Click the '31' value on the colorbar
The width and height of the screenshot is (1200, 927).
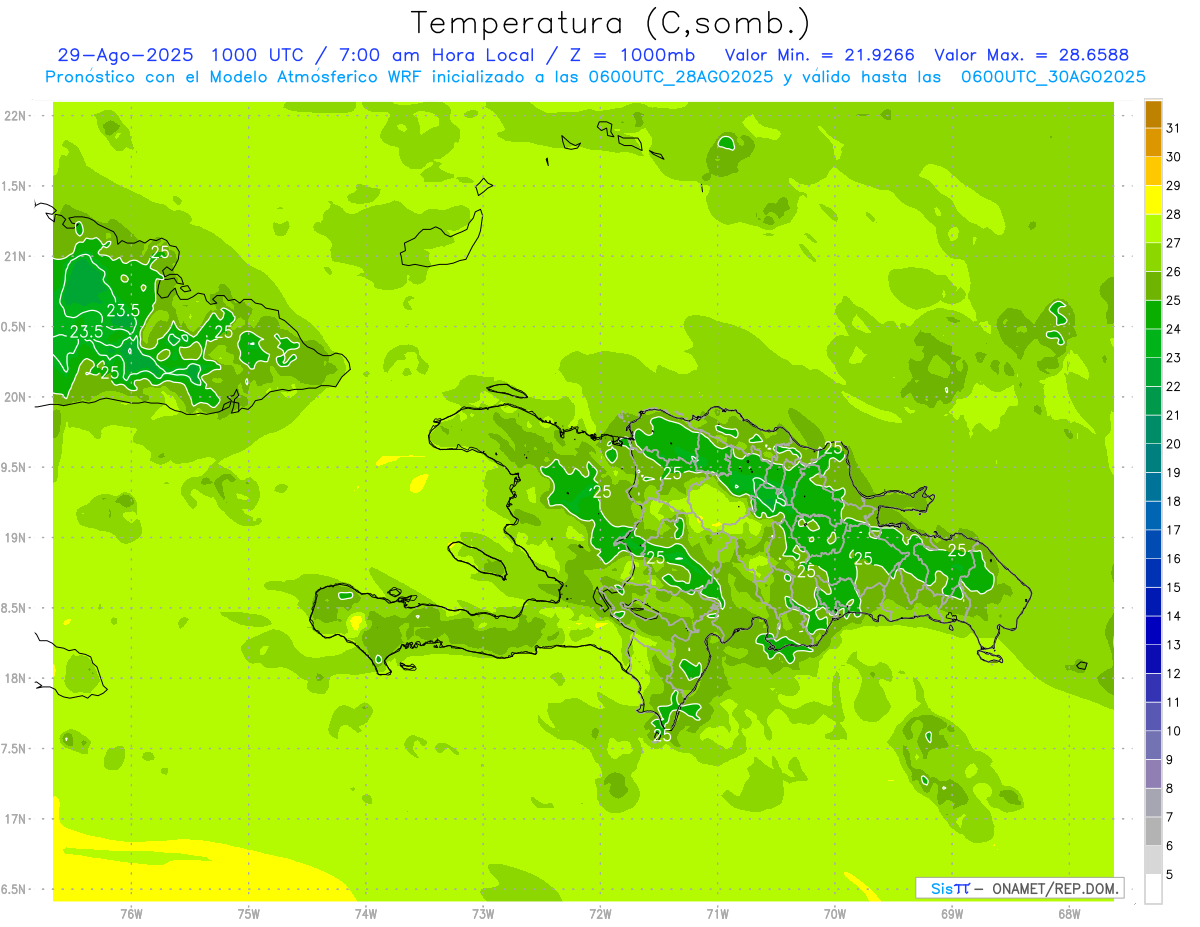[x=1174, y=128]
